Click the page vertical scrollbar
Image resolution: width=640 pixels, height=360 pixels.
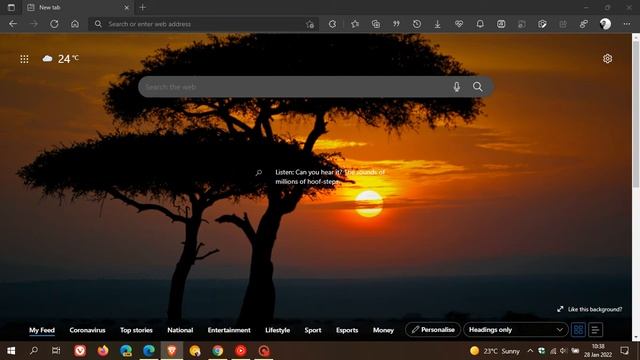tap(636, 114)
